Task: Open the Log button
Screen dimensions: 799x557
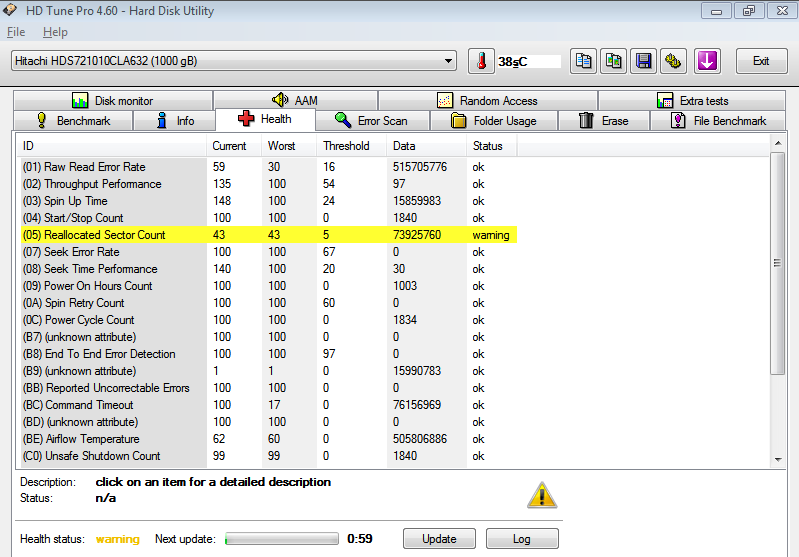Action: click(x=522, y=539)
